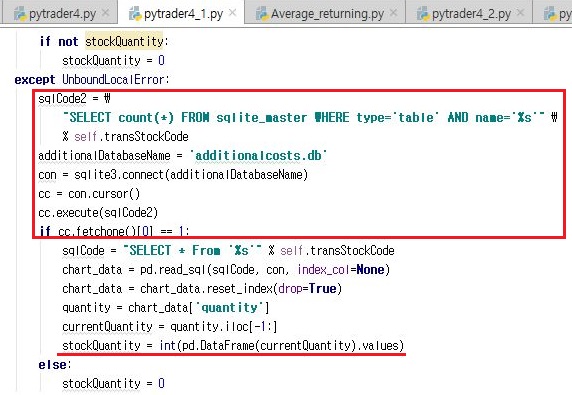
Task: Place cursor in the sqlite3.connect line
Action: point(173,175)
